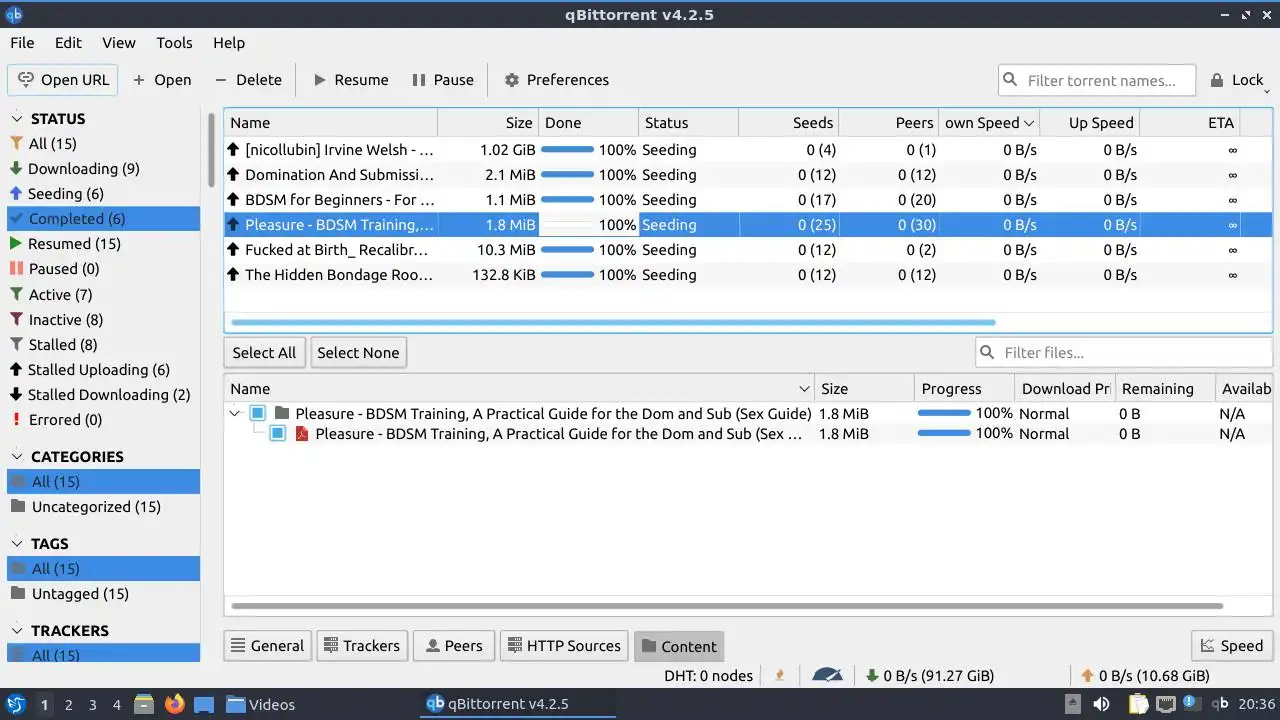Image resolution: width=1280 pixels, height=720 pixels.
Task: Change Normal priority of the Pleasure folder row
Action: click(x=1044, y=414)
